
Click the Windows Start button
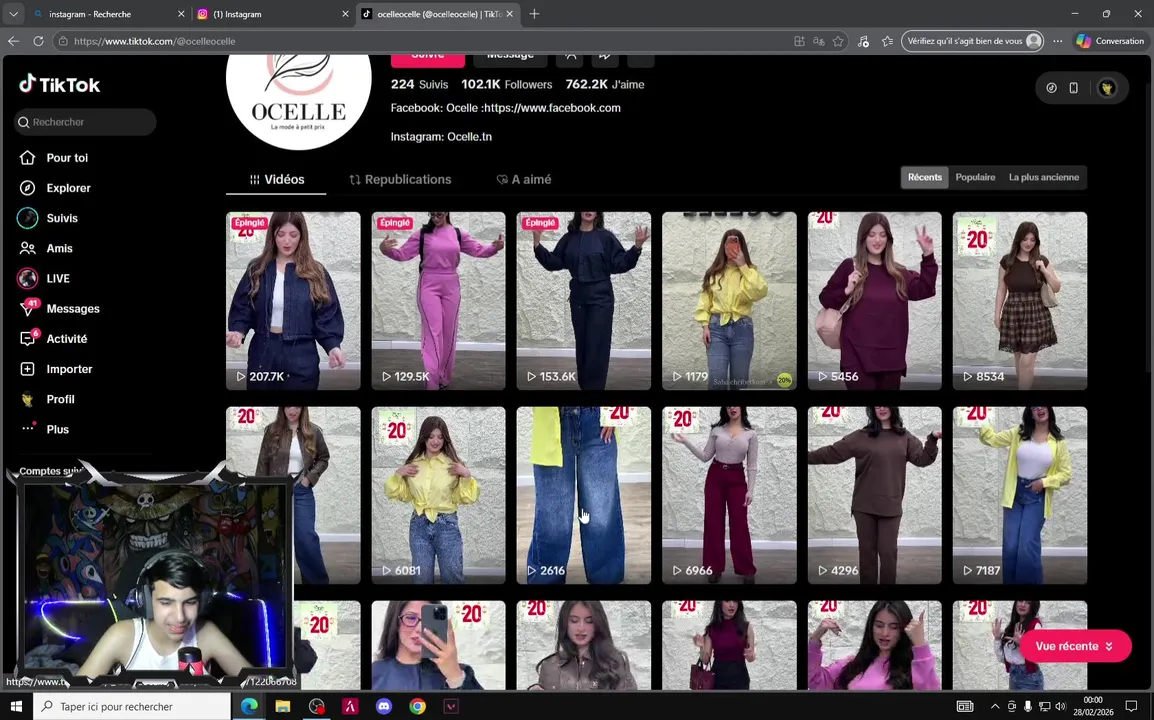(16, 706)
